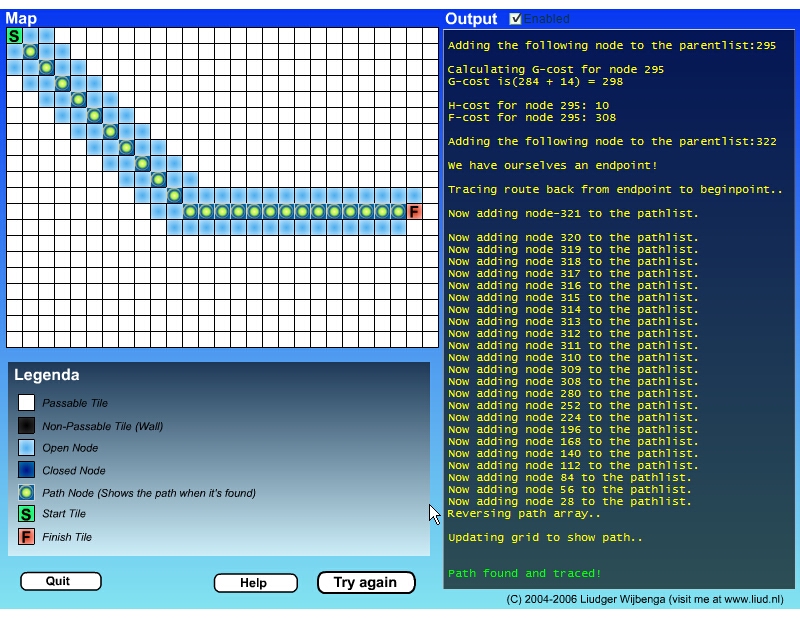Click the red F finish tile on the map
Screen dimensions: 800x619
coord(414,212)
